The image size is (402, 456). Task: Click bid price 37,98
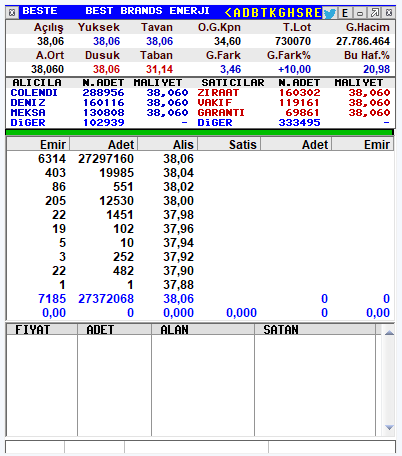(178, 215)
